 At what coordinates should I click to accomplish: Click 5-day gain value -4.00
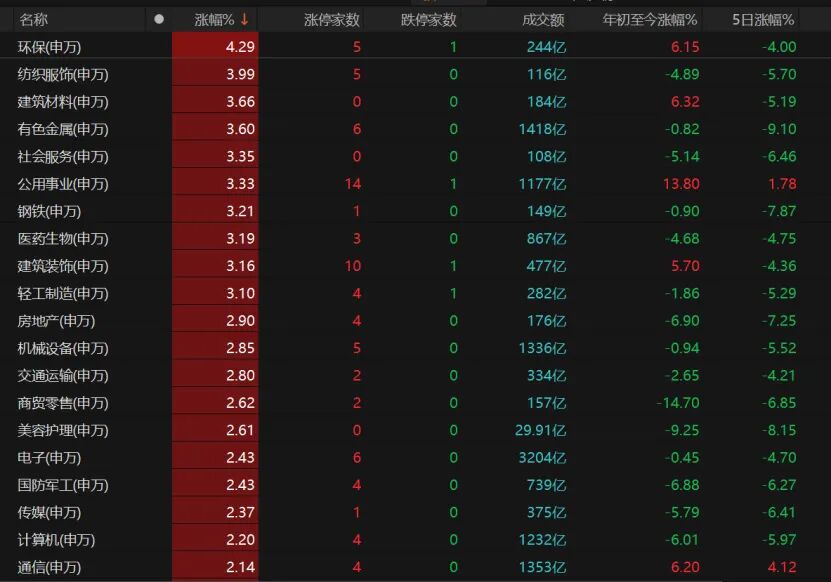(779, 47)
